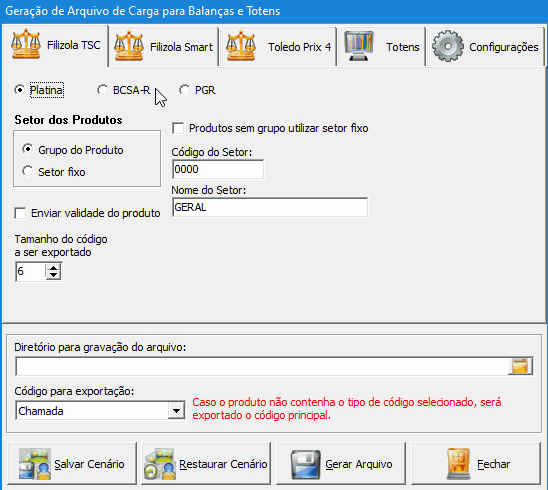This screenshot has width=548, height=490.
Task: Click the scale icon on Toledo Prix 4 tab
Action: click(240, 46)
